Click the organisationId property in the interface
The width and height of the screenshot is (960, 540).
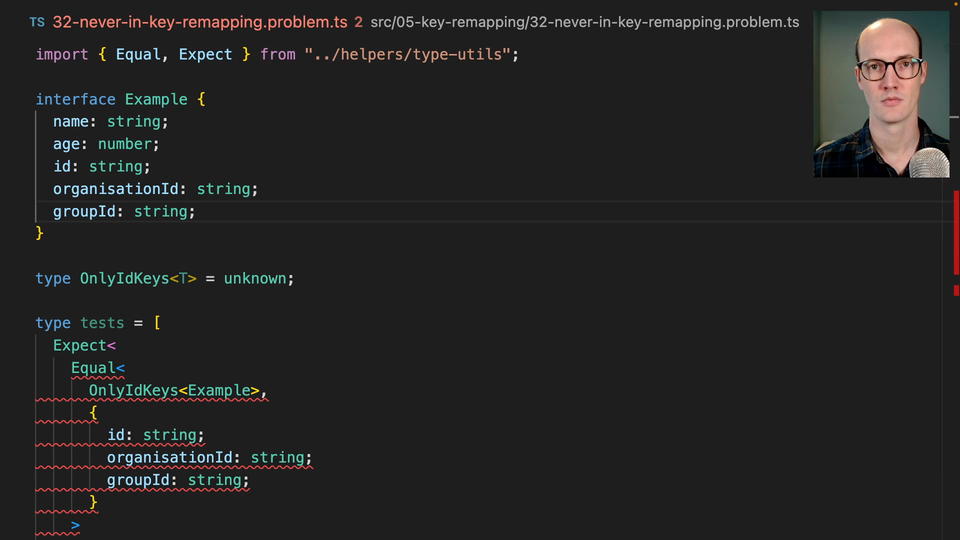[116, 189]
